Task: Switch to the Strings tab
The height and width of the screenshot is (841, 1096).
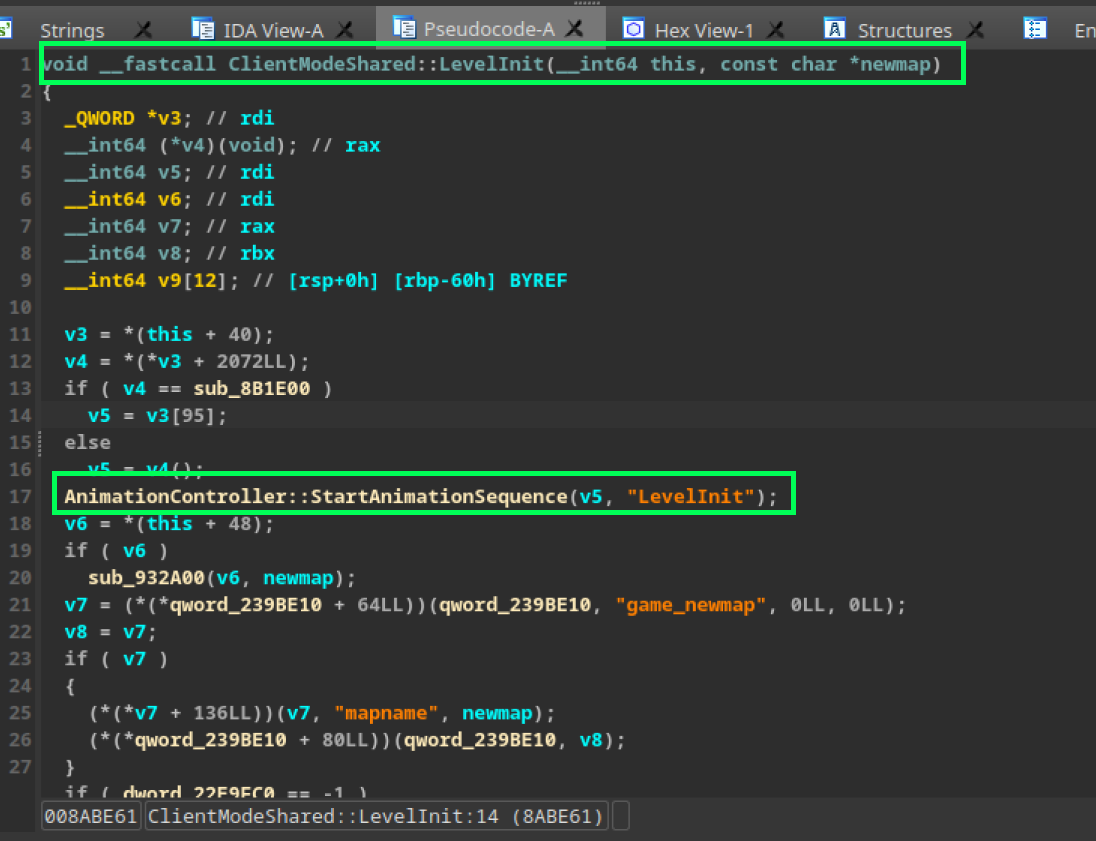Action: pyautogui.click(x=72, y=30)
